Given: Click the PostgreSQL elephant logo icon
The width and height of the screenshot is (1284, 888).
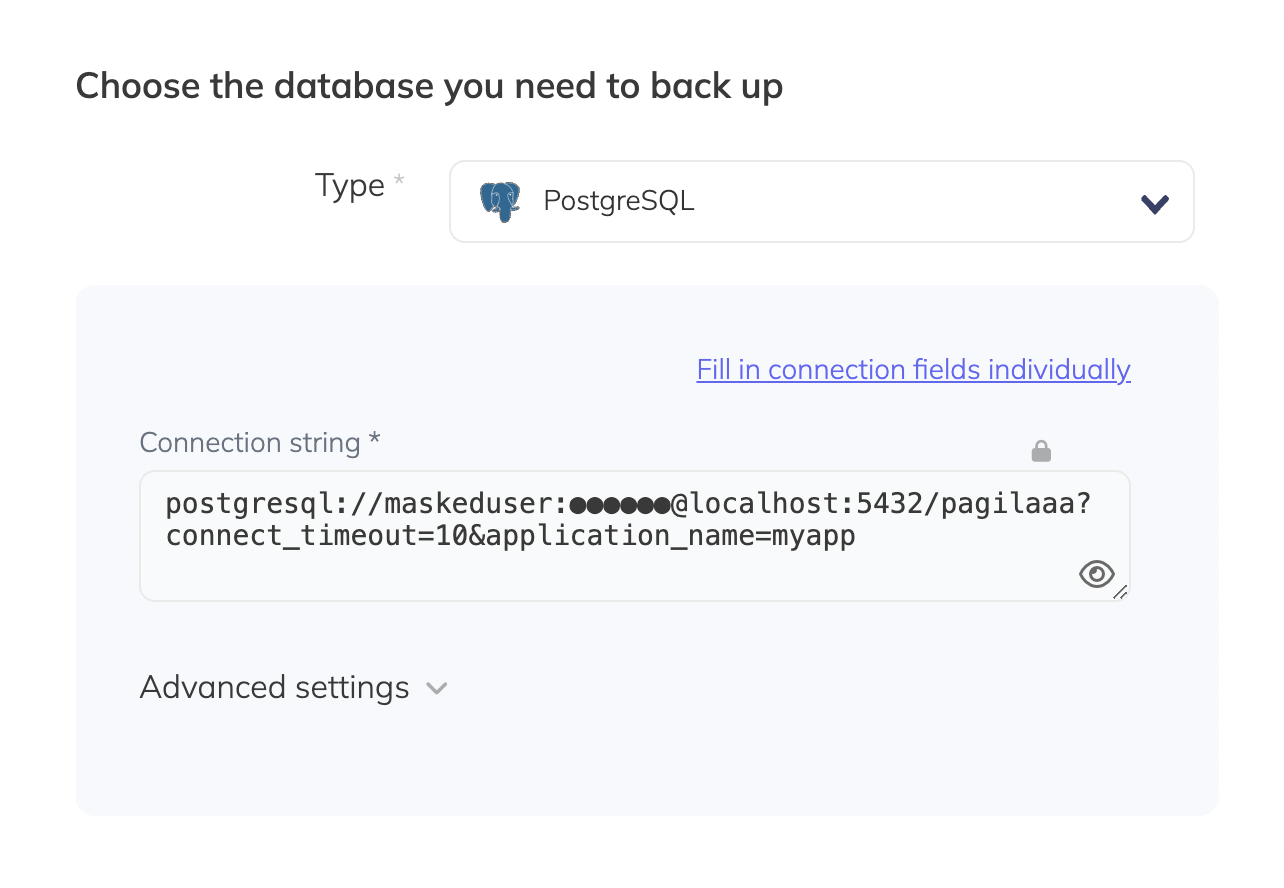Looking at the screenshot, I should tap(500, 202).
